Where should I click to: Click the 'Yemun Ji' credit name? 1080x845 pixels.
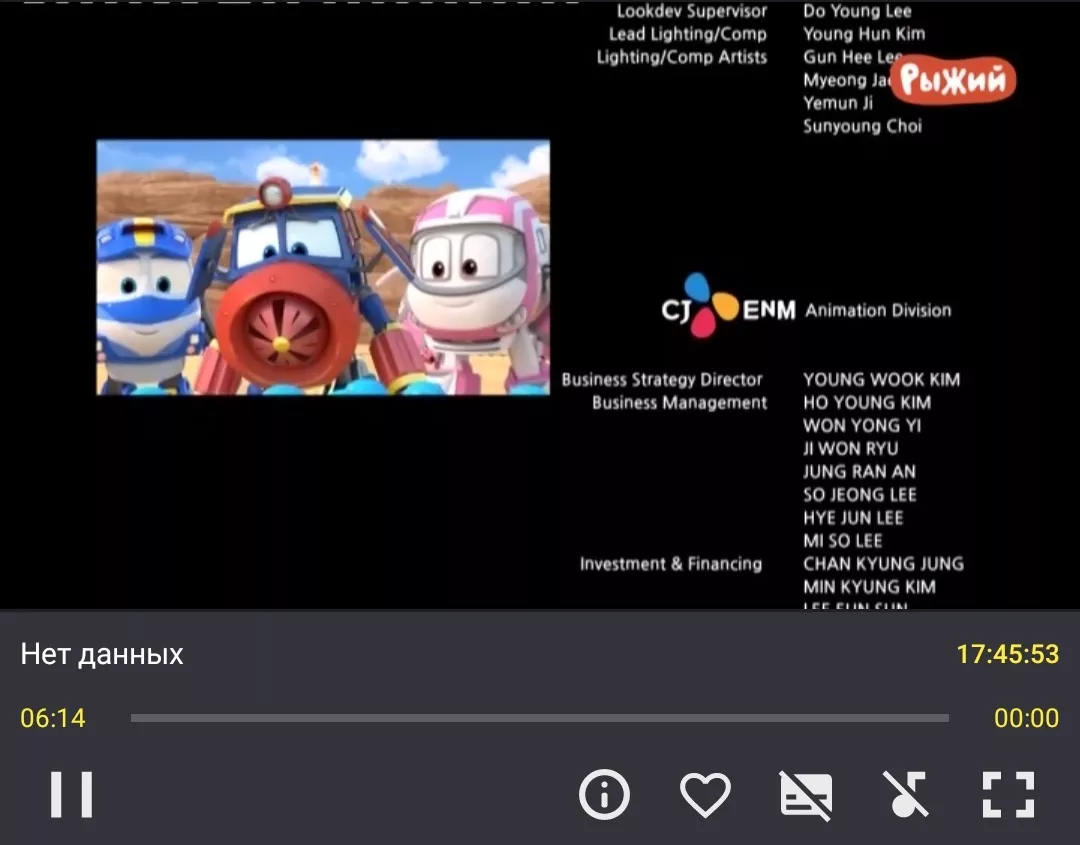838,103
